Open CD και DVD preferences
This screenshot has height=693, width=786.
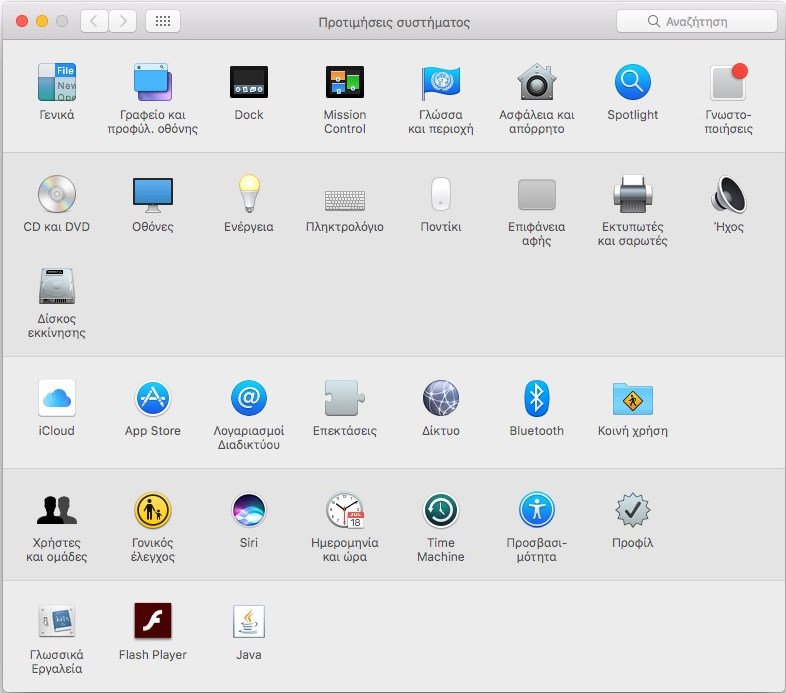click(x=57, y=194)
